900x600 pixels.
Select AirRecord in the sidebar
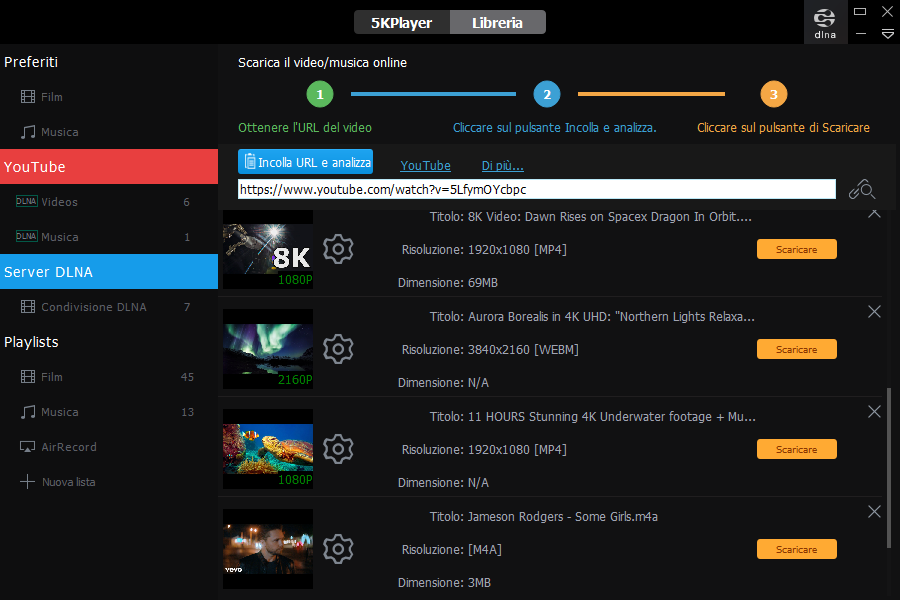(68, 447)
